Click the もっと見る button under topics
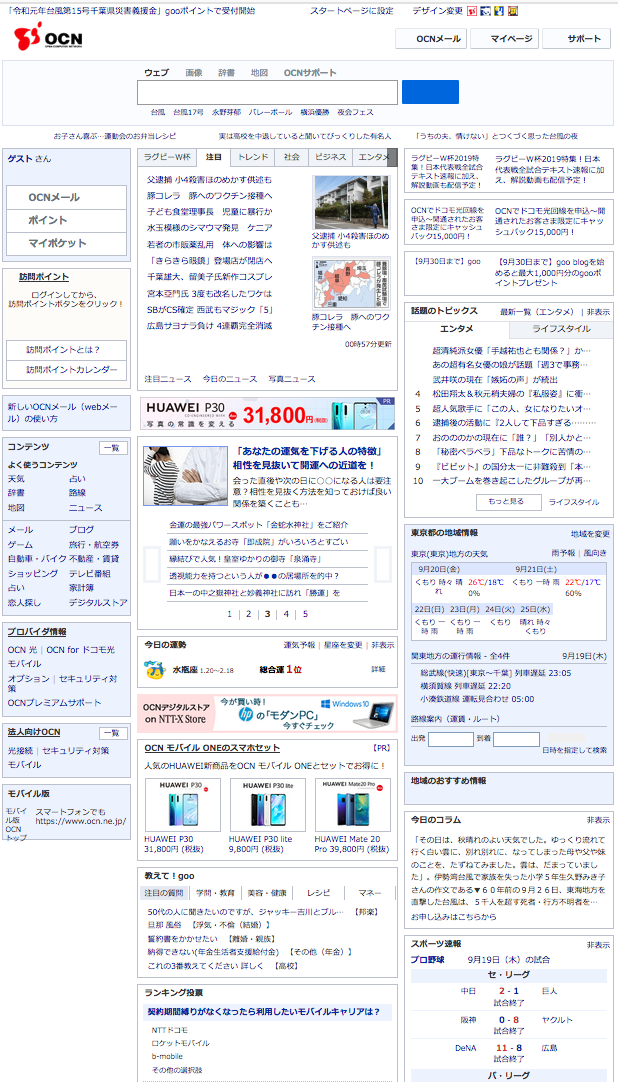Viewport: 618px width, 1082px height. pos(508,502)
